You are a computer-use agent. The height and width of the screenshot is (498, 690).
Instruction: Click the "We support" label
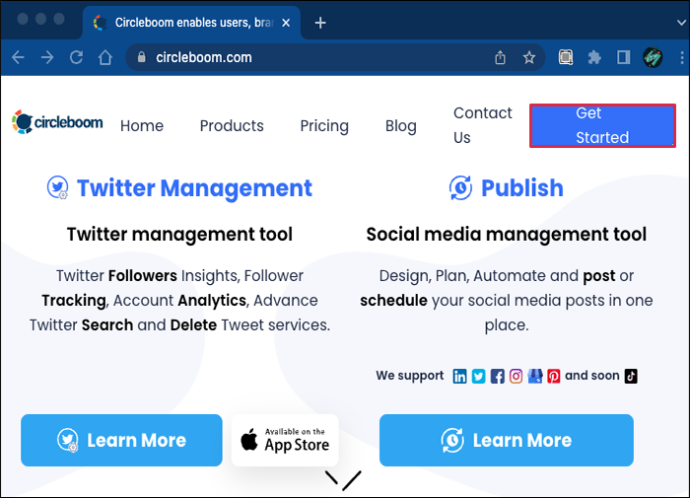click(410, 376)
